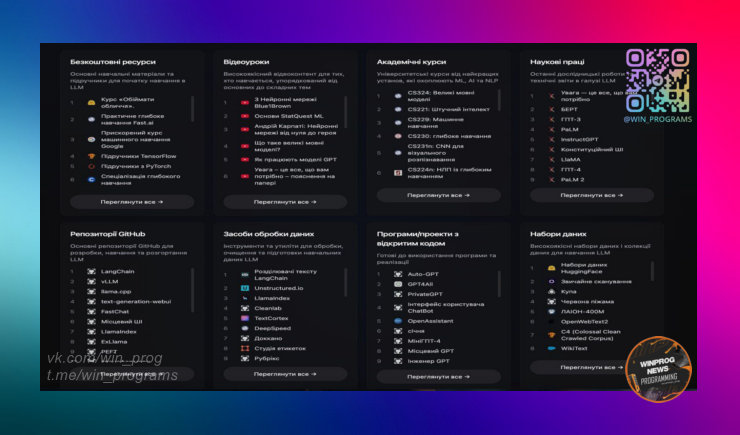Click Переглянути все in the Засоби обробки даних card
The image size is (740, 435).
pos(285,374)
